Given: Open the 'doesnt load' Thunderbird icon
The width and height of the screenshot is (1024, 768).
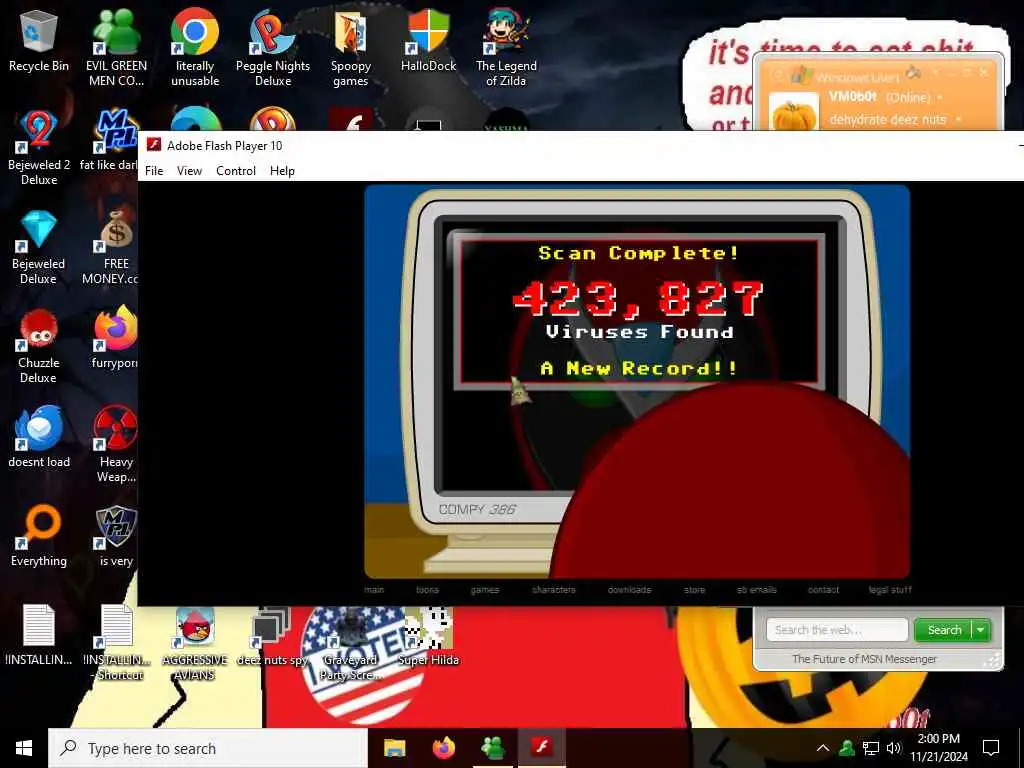Looking at the screenshot, I should tap(39, 438).
